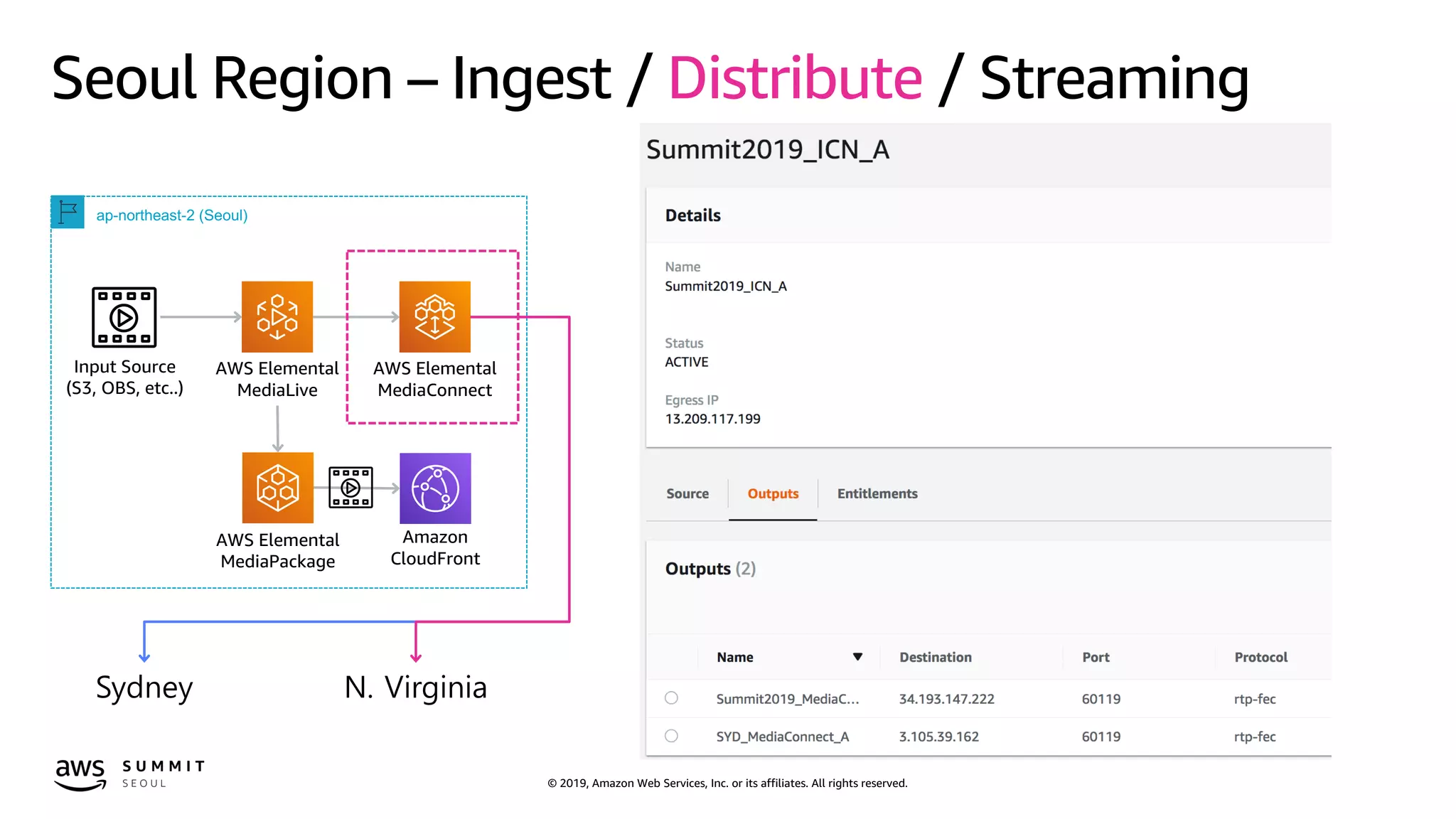This screenshot has height=819, width=1456.
Task: Click port 60119 in the SYD_MediaConnect_A row
Action: (1101, 737)
